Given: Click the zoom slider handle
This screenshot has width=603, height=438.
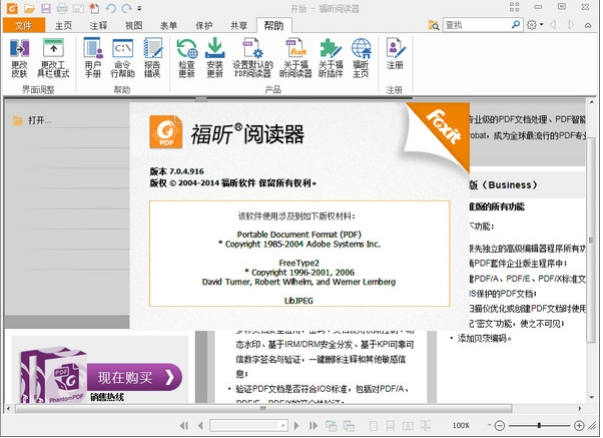Looking at the screenshot, I should 539,425.
